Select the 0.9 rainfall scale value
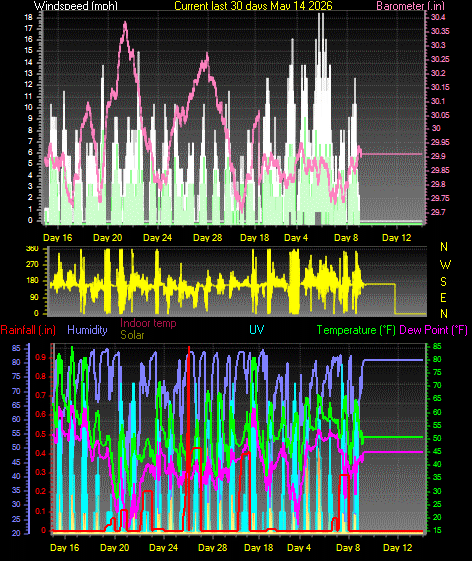Screen dimensions: 472x561 click(41, 357)
